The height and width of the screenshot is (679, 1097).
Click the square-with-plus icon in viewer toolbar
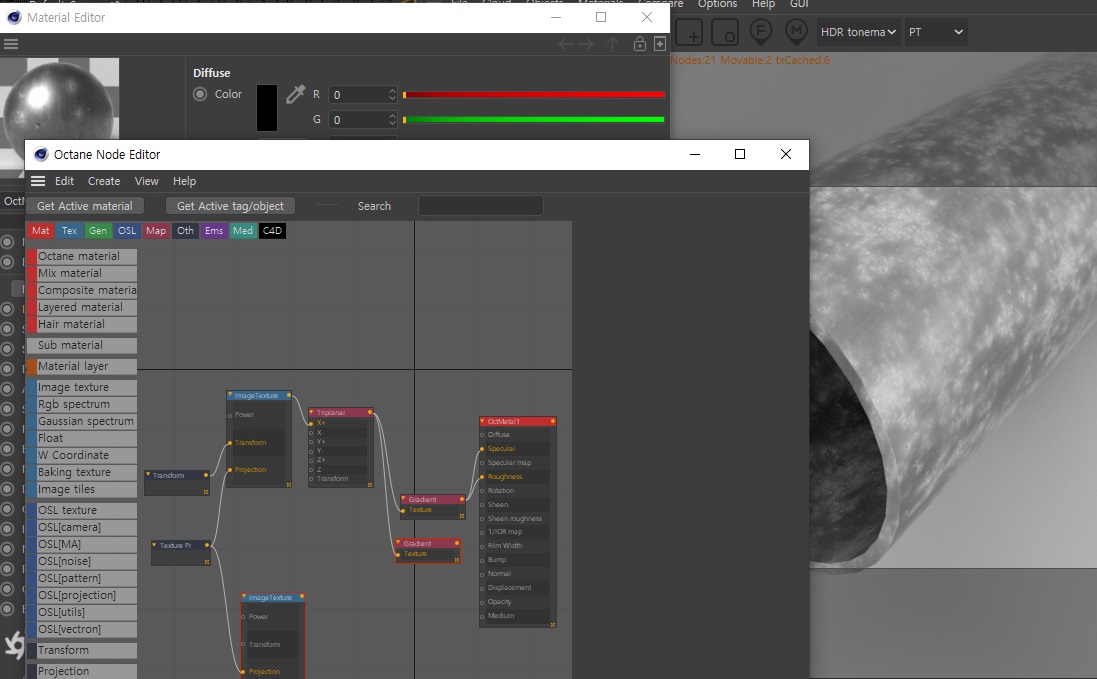(x=689, y=32)
